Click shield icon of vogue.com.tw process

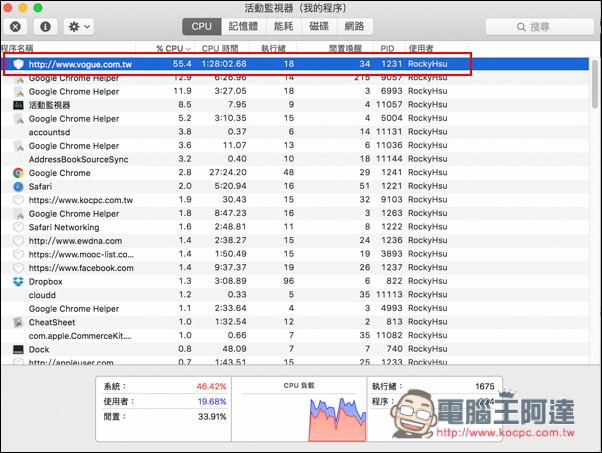pos(18,64)
